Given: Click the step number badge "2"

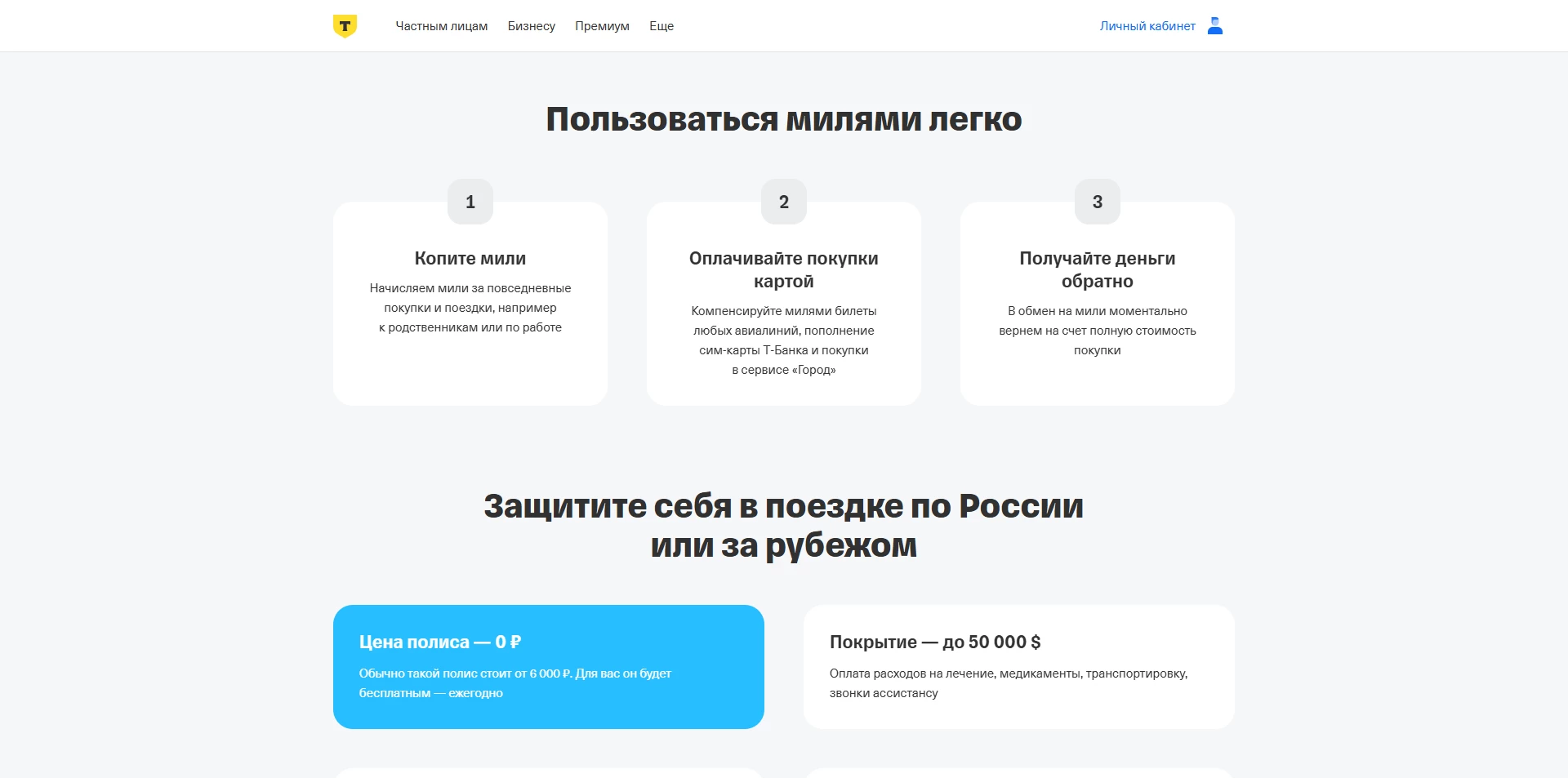Looking at the screenshot, I should (x=783, y=202).
